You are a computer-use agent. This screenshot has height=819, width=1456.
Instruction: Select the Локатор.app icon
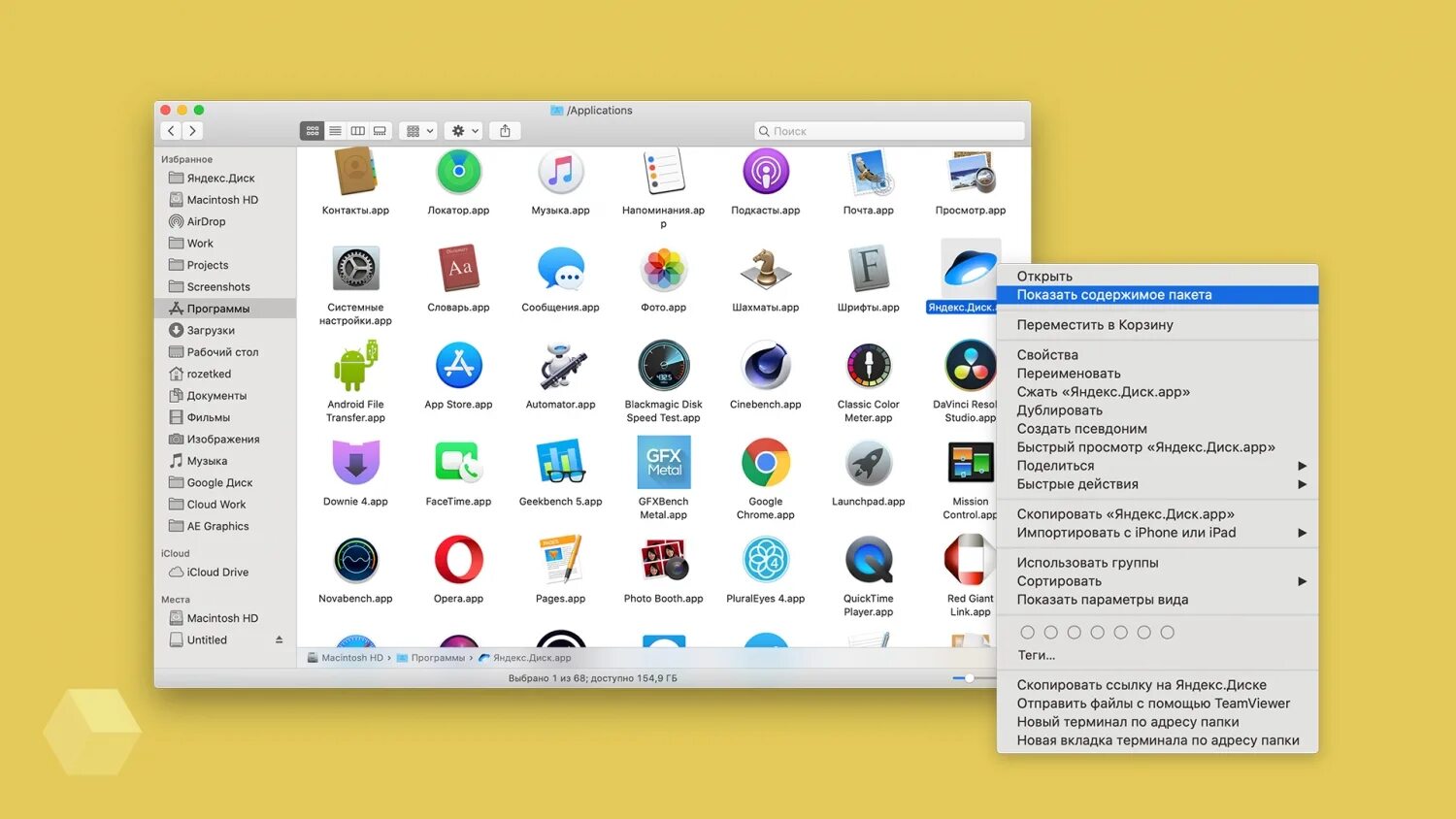(x=458, y=172)
